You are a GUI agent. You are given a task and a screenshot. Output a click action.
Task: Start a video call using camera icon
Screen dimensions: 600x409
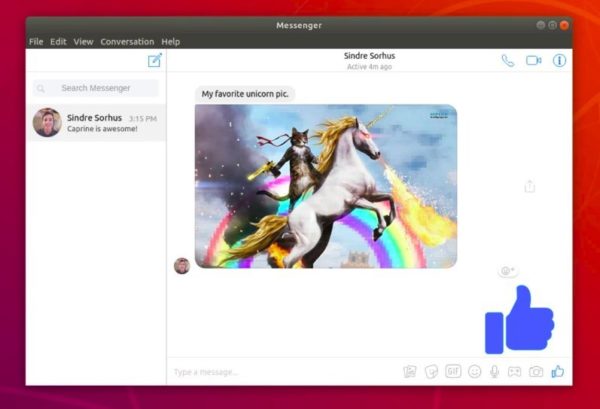point(533,60)
